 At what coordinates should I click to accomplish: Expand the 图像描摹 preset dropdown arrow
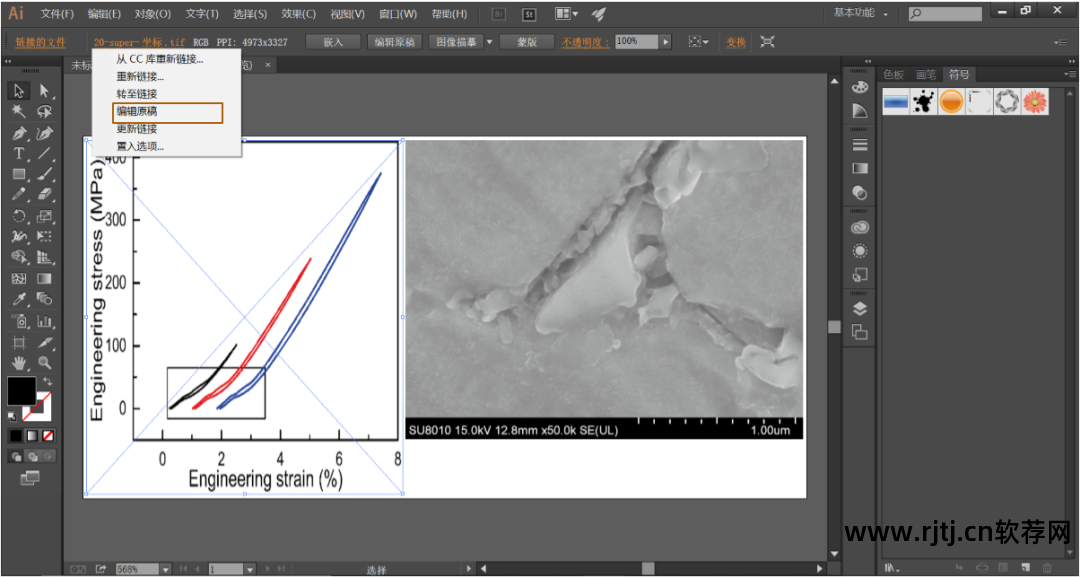(488, 42)
